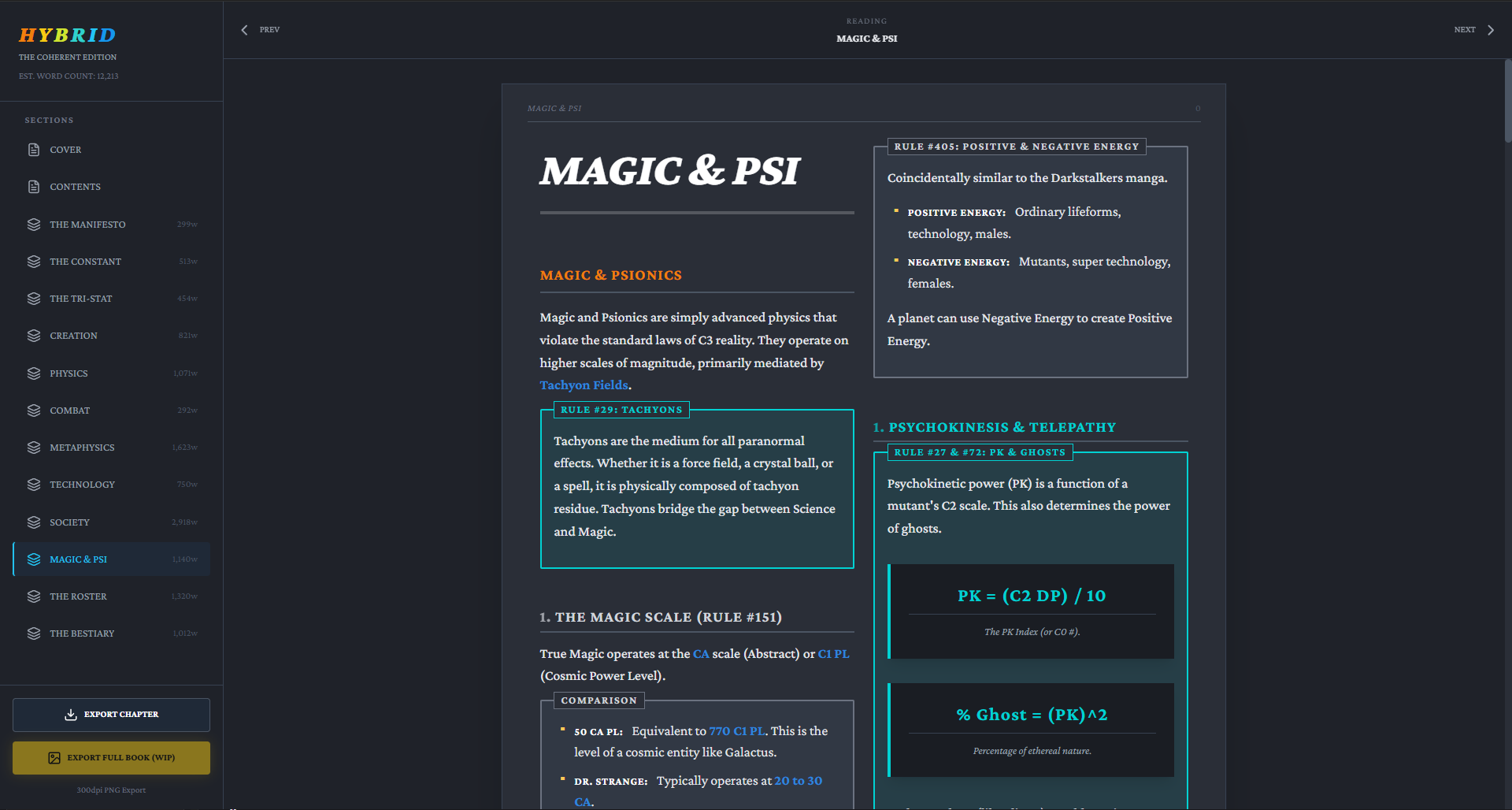
Task: Click the HYBRID logo title
Action: (x=67, y=35)
